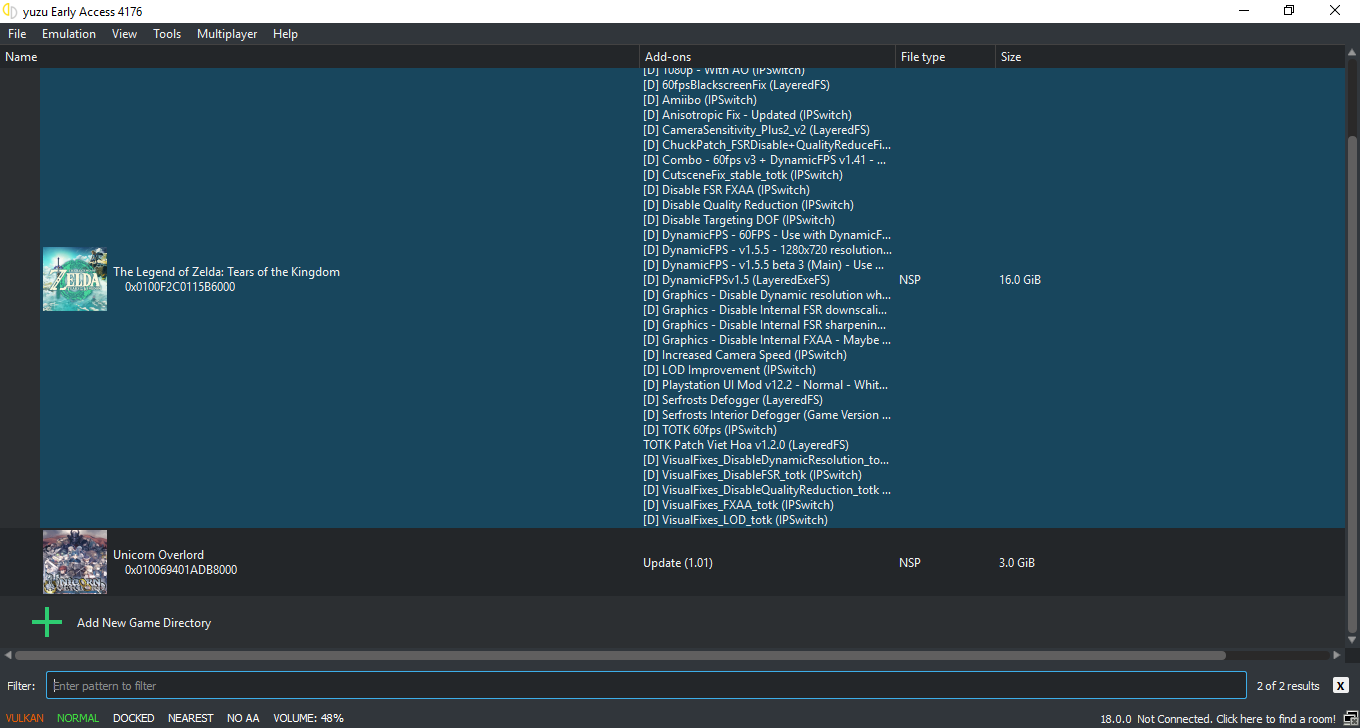The height and width of the screenshot is (728, 1360).
Task: Click the Serfrosts Defogger (LayeredFS) entry
Action: (733, 400)
